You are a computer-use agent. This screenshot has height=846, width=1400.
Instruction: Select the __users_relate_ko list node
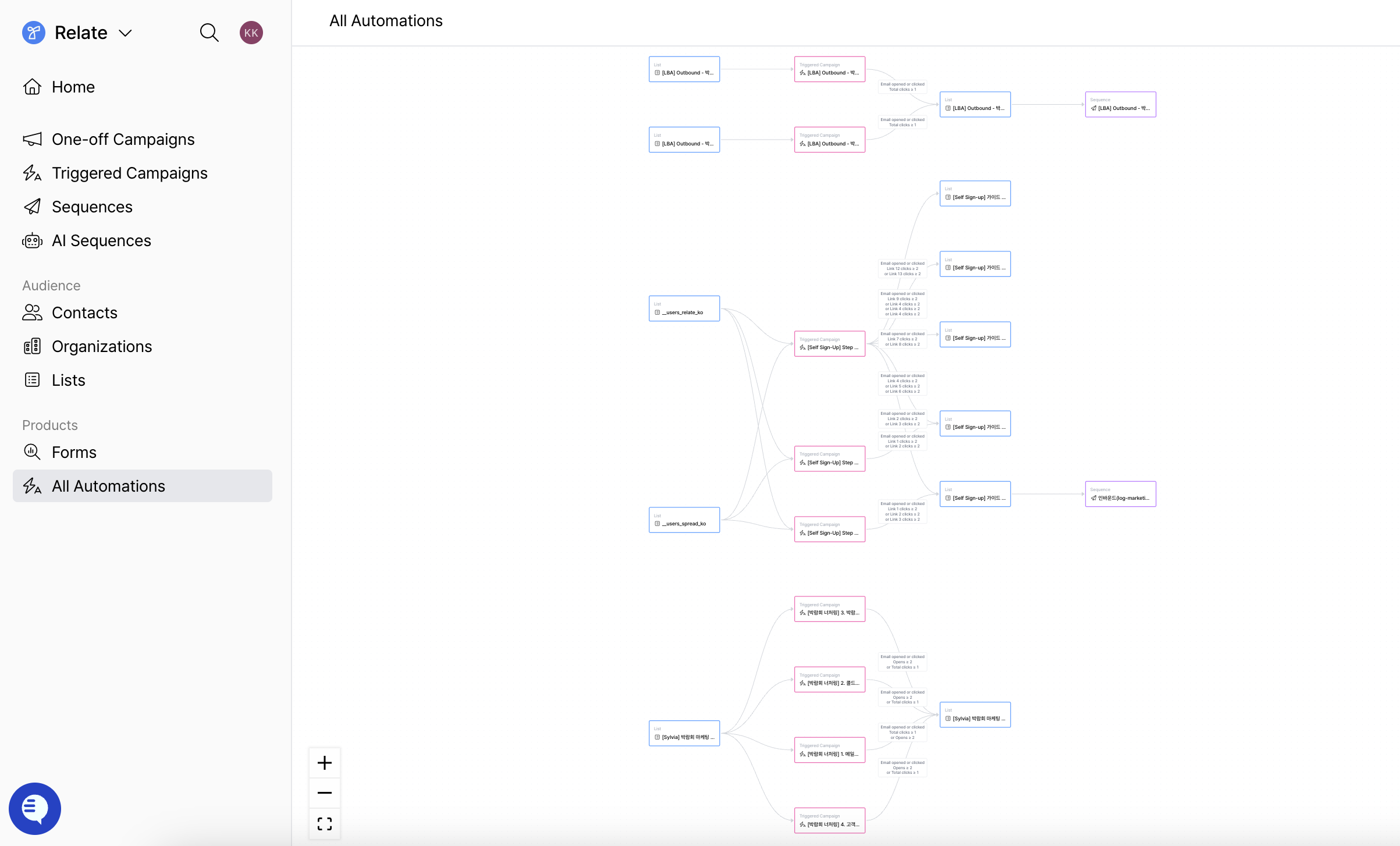(684, 308)
